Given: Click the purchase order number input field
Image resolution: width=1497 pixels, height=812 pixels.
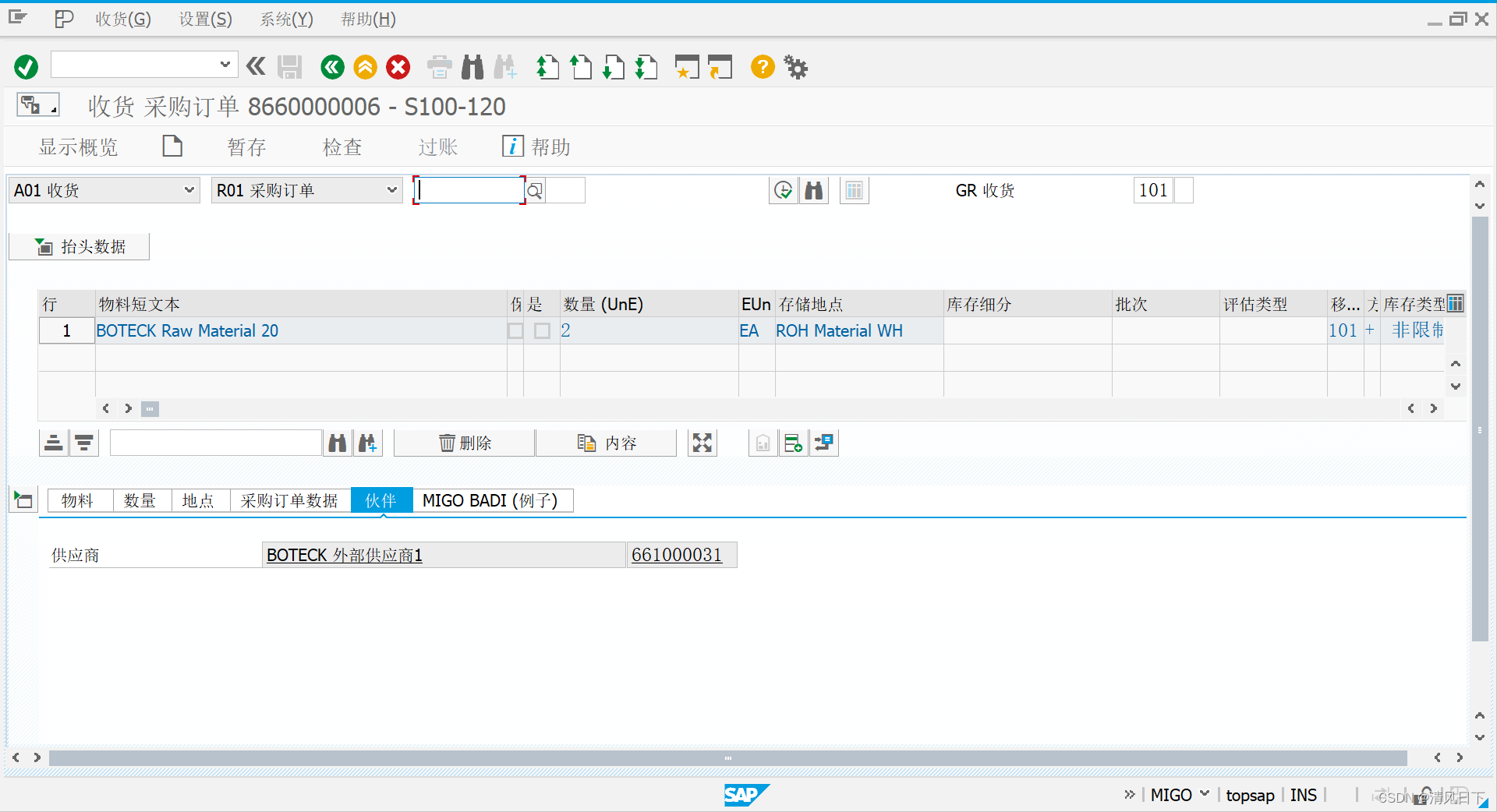Looking at the screenshot, I should [469, 190].
